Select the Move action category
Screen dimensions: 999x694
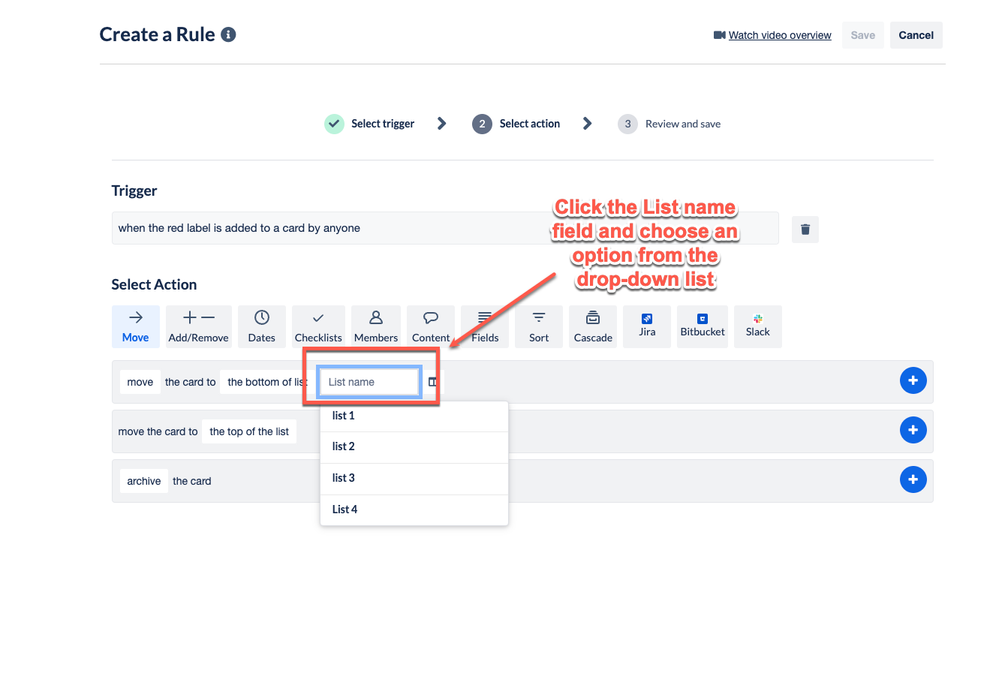tap(135, 327)
